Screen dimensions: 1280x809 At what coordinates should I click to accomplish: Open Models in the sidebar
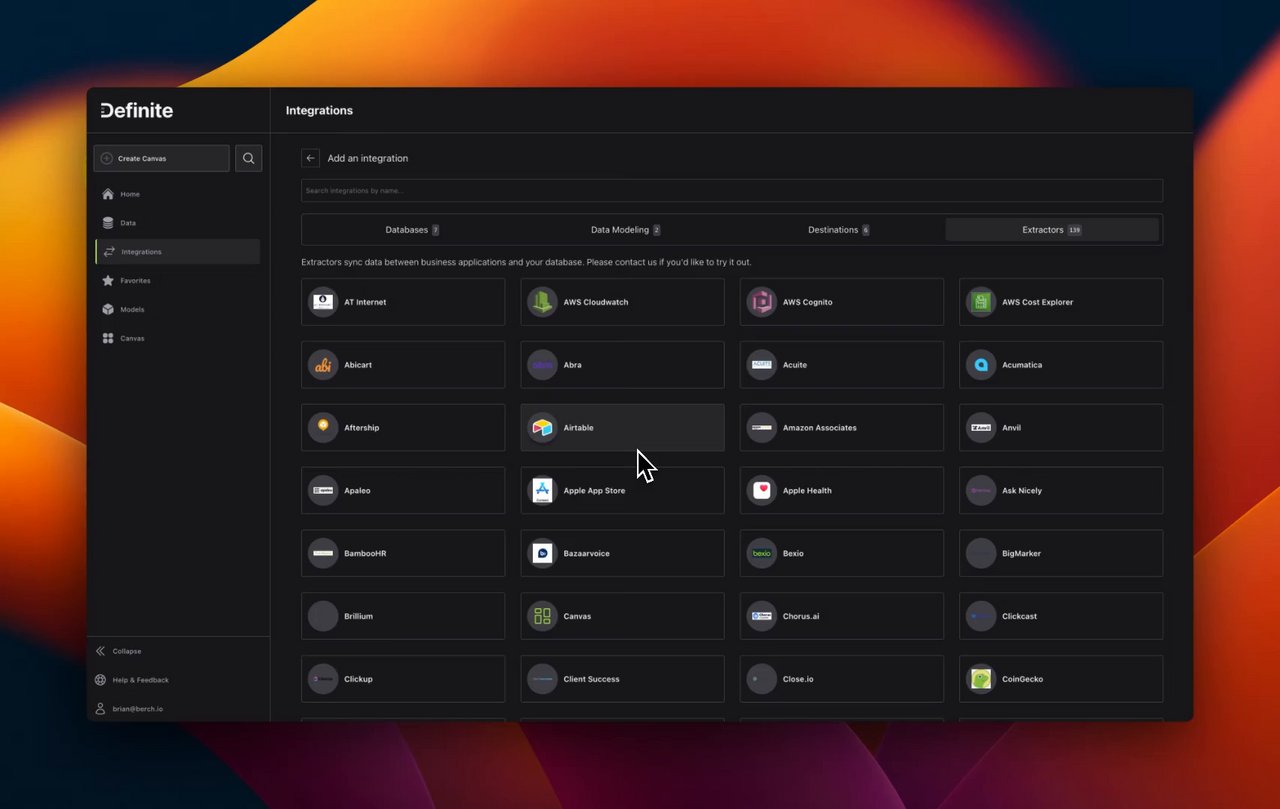click(178, 310)
